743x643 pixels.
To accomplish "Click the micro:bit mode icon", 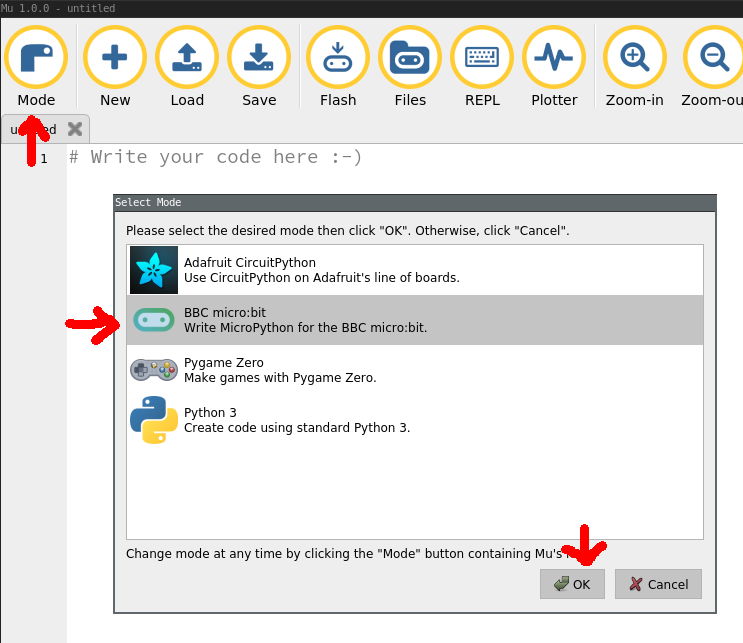I will 154,320.
